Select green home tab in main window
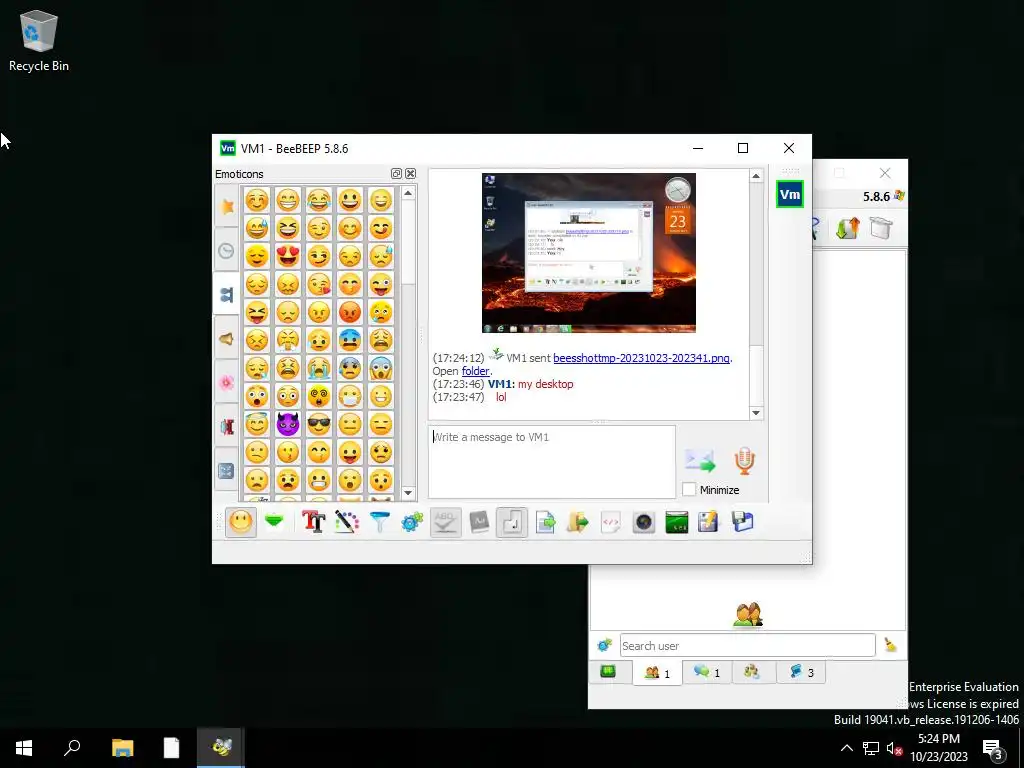The image size is (1024, 768). [609, 672]
